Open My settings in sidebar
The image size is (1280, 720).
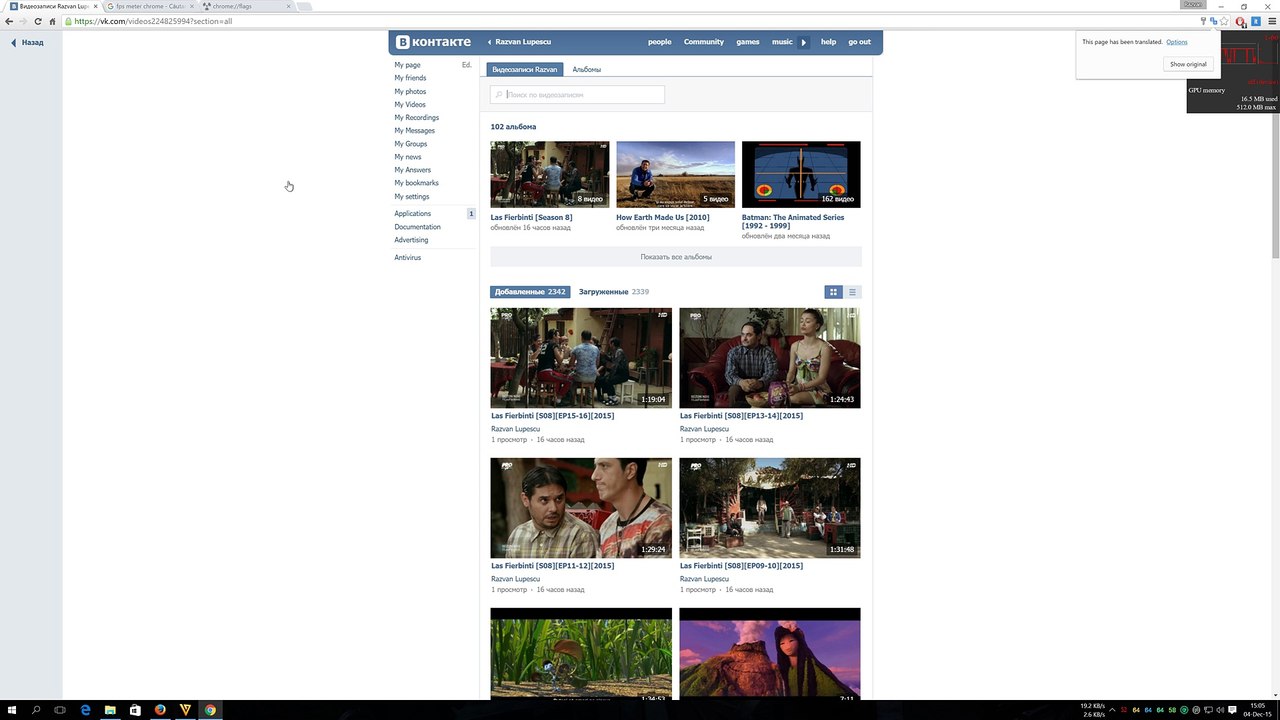click(x=412, y=196)
